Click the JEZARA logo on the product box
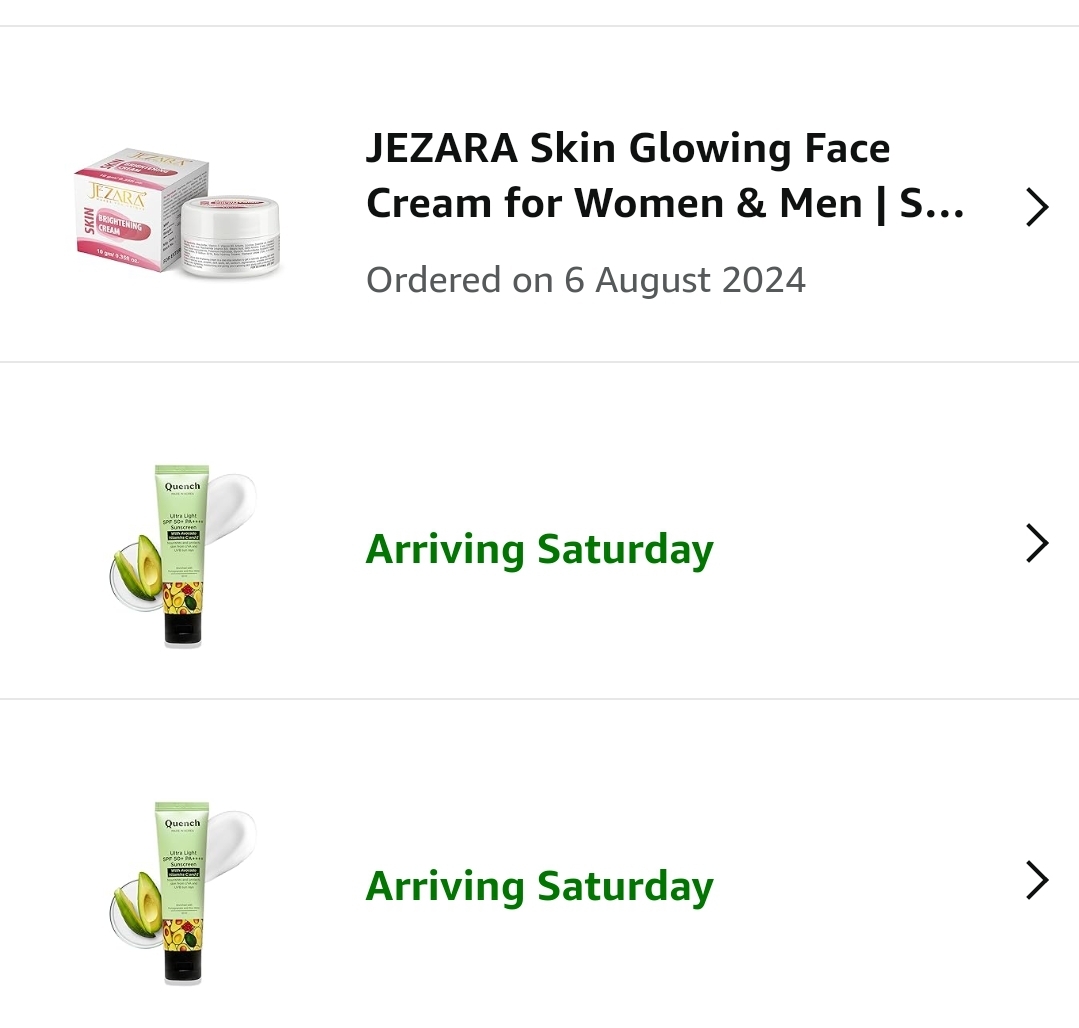The height and width of the screenshot is (1028, 1079). (x=118, y=194)
